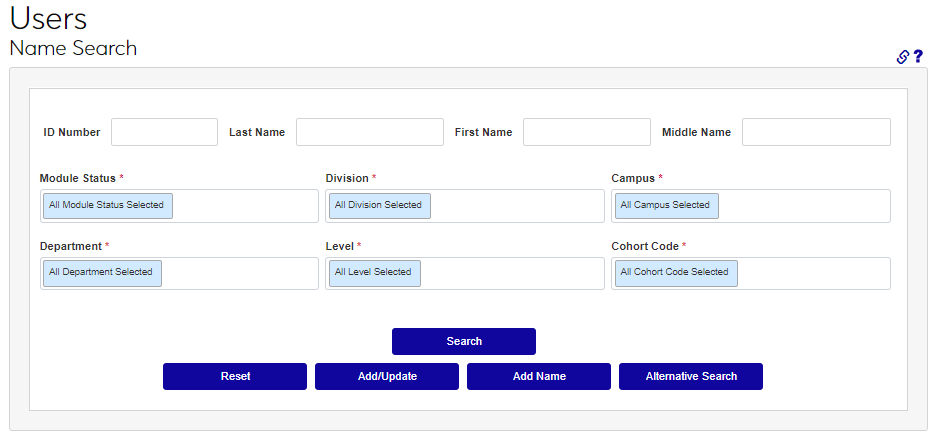Click the Reset button
This screenshot has width=936, height=440.
pos(235,377)
